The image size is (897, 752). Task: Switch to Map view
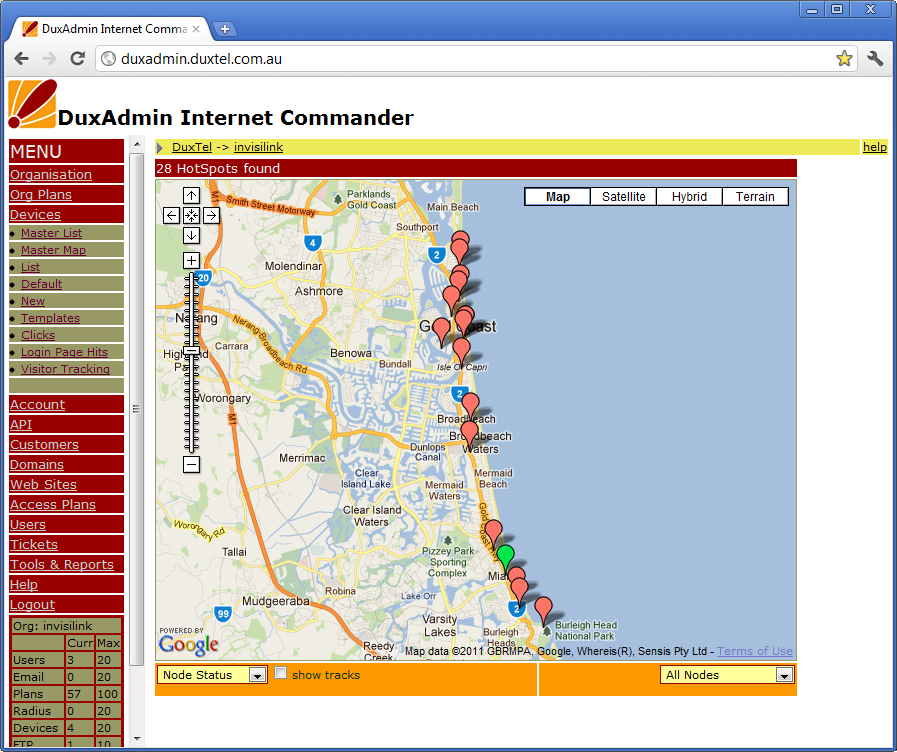pos(557,197)
